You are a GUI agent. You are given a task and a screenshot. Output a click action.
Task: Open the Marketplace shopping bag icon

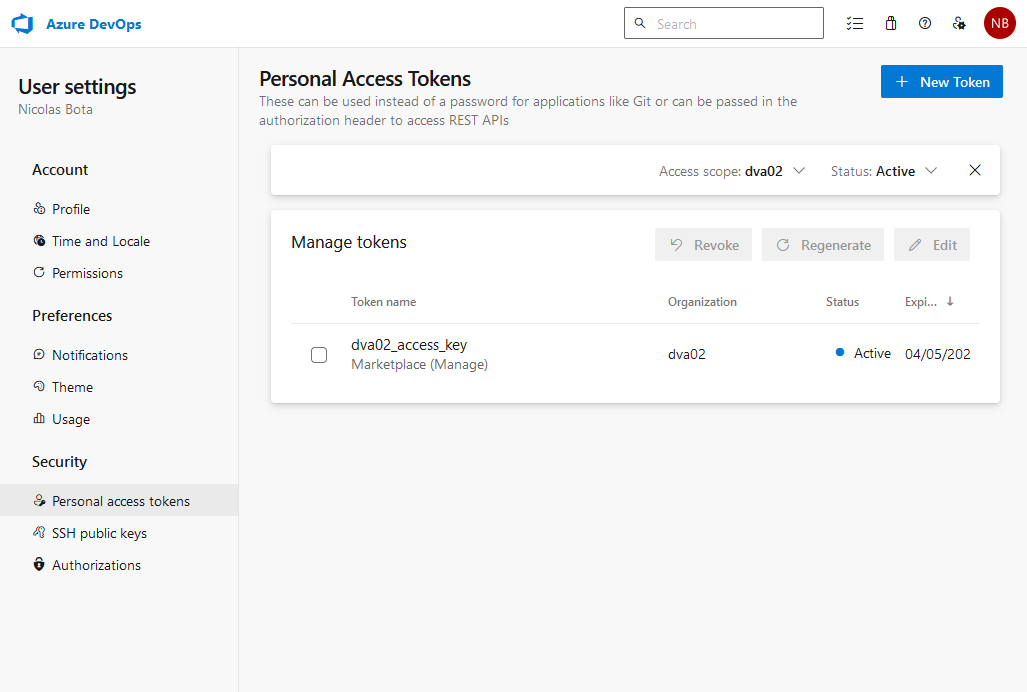click(891, 24)
